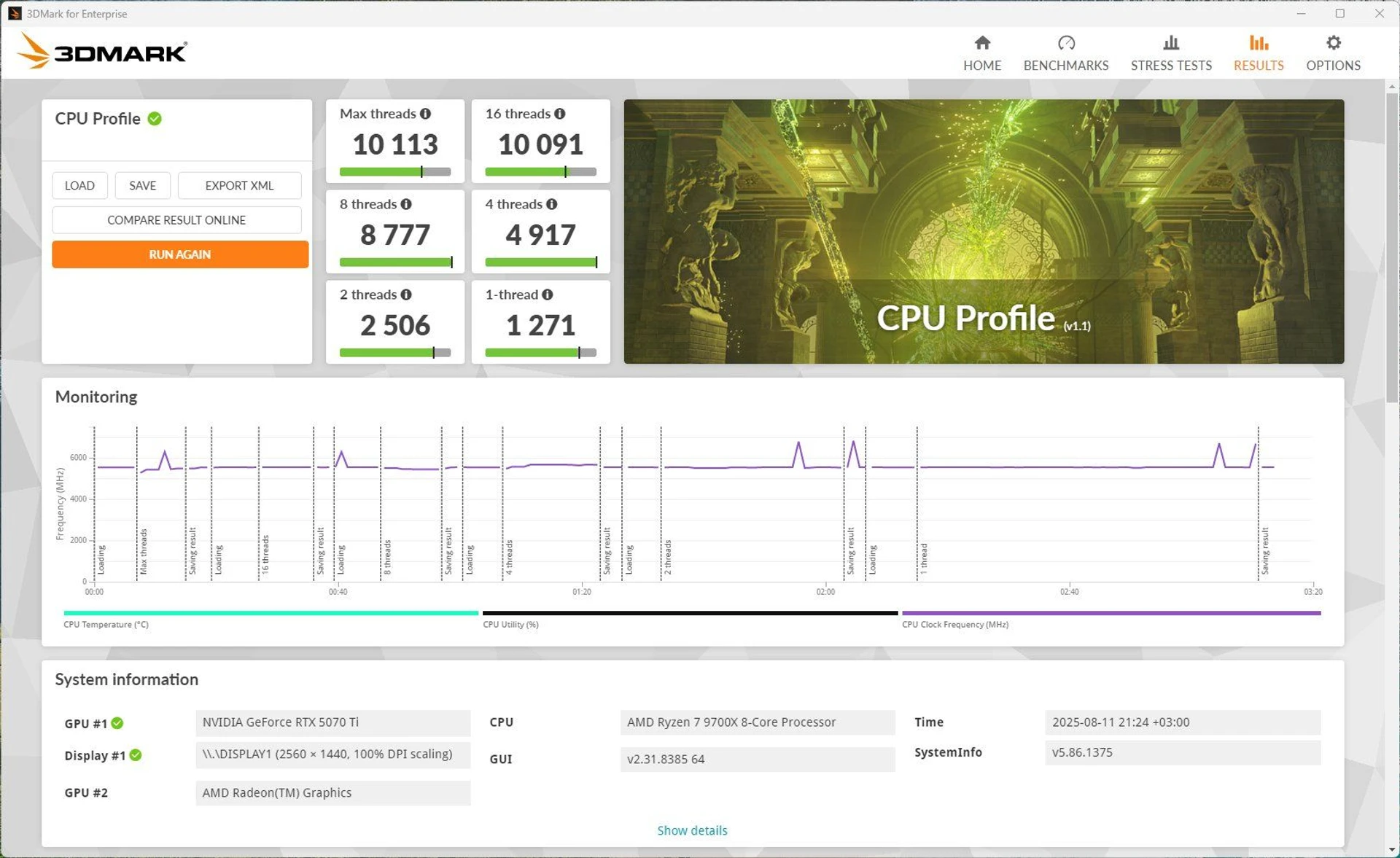Click the time value 2025-08-11 21:24 +03:00

(x=1183, y=722)
